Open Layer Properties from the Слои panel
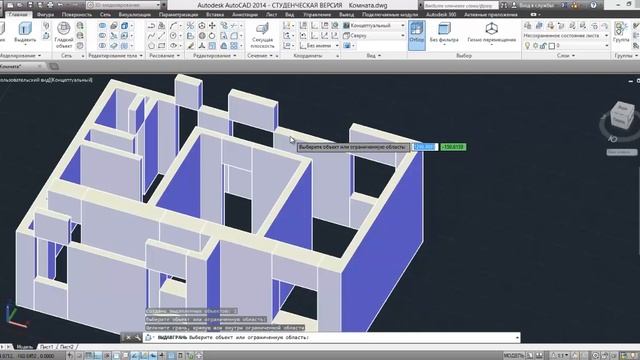The image size is (640, 360). tap(528, 26)
